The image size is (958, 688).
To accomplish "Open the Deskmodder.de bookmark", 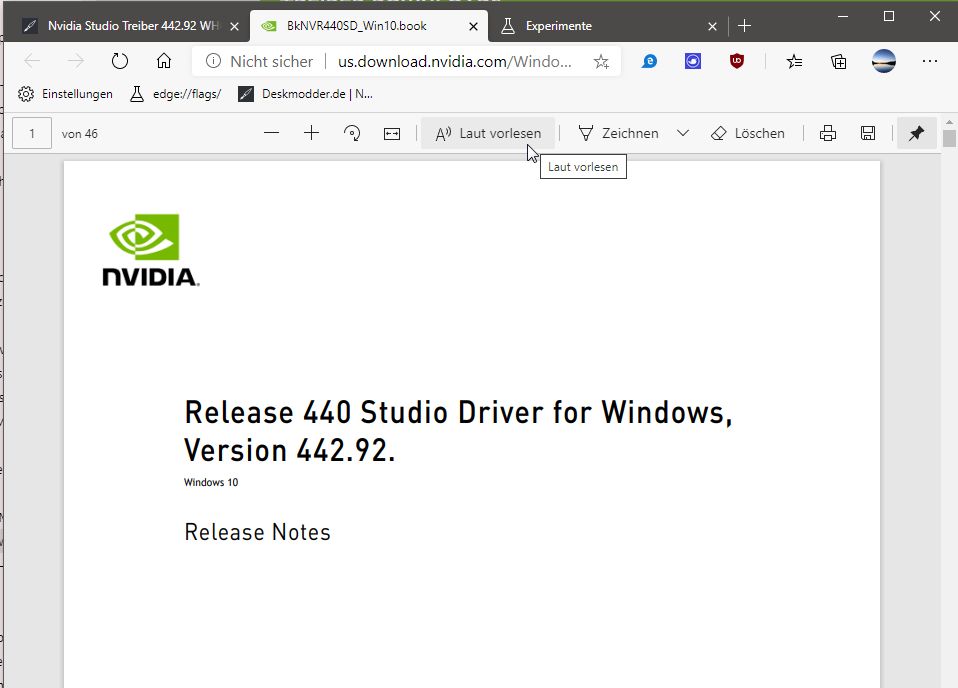I will coord(305,94).
